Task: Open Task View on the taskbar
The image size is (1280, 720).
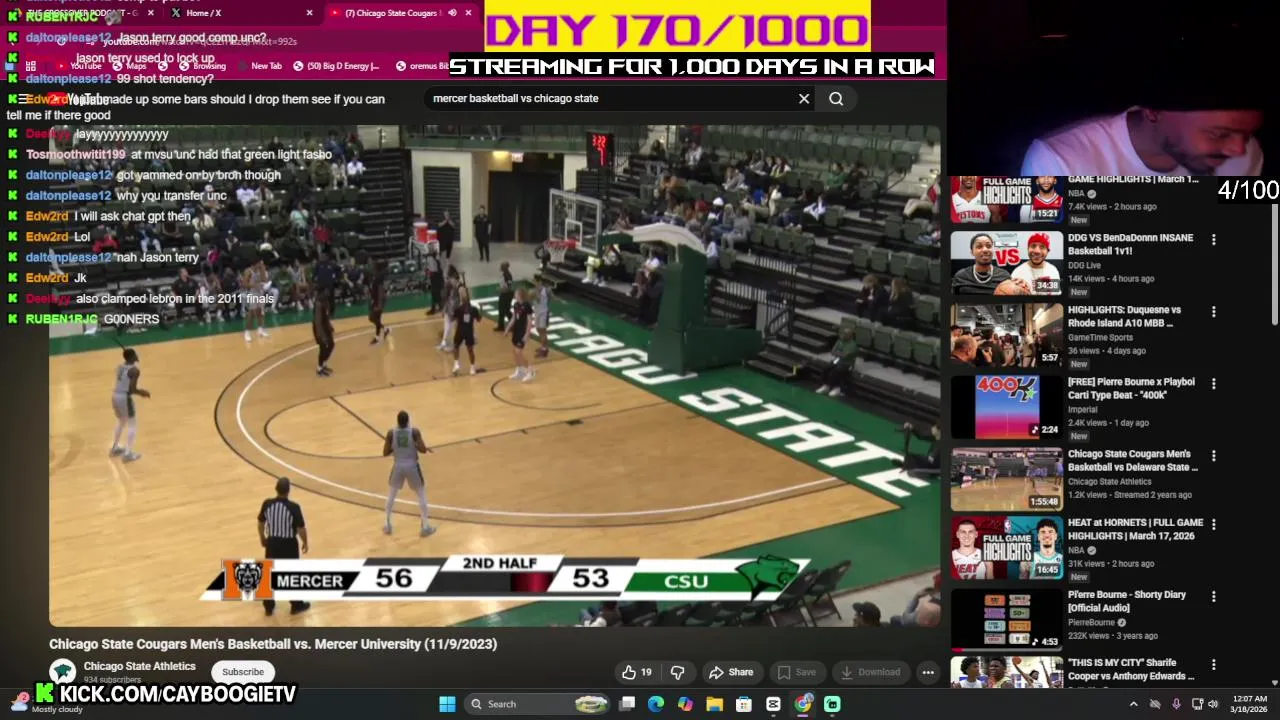Action: click(x=627, y=704)
